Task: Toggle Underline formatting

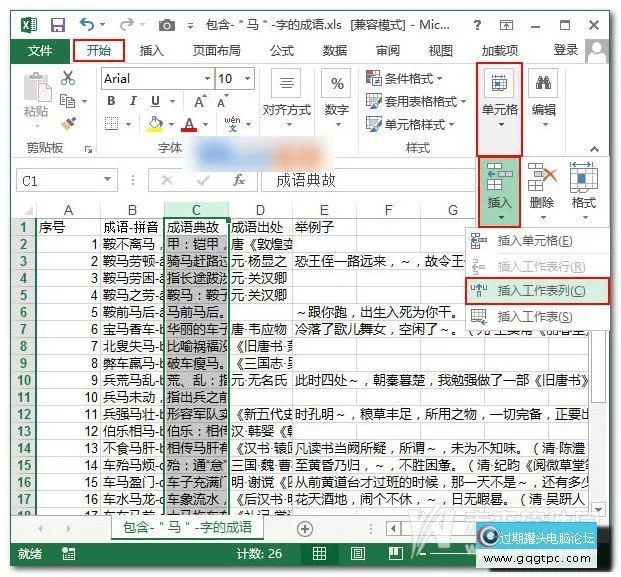Action: coord(155,101)
